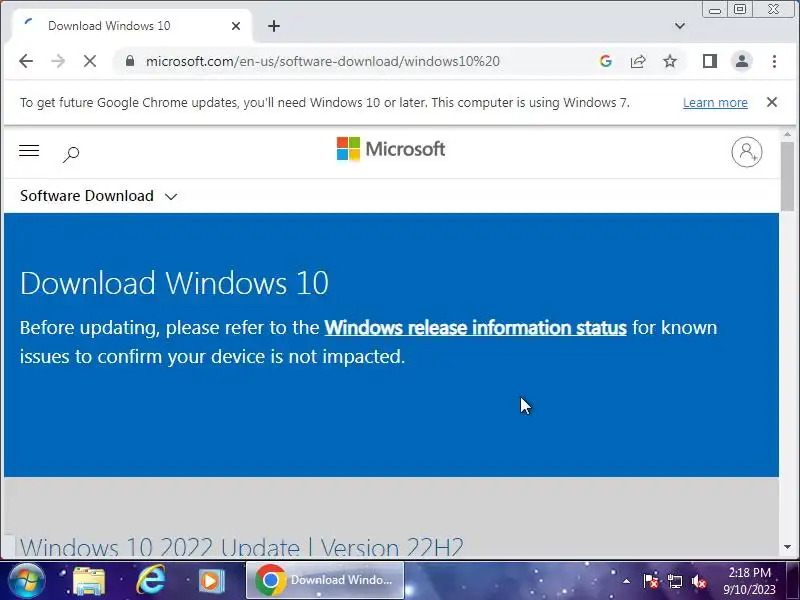
Task: Open the Google icon in address bar
Action: [606, 61]
